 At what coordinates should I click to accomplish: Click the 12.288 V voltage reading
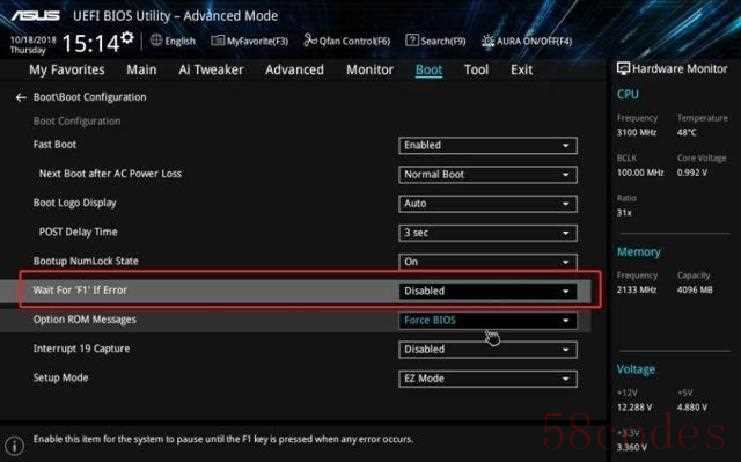pyautogui.click(x=635, y=407)
